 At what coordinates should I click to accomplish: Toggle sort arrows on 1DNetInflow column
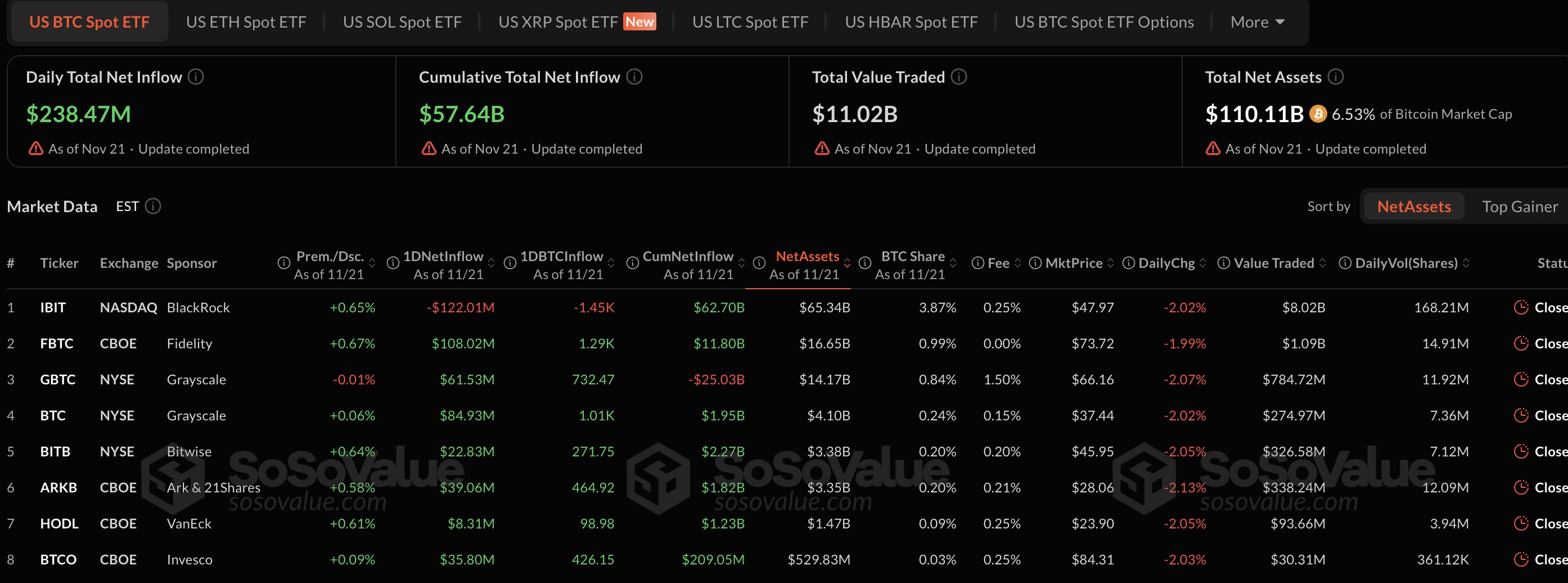[491, 263]
